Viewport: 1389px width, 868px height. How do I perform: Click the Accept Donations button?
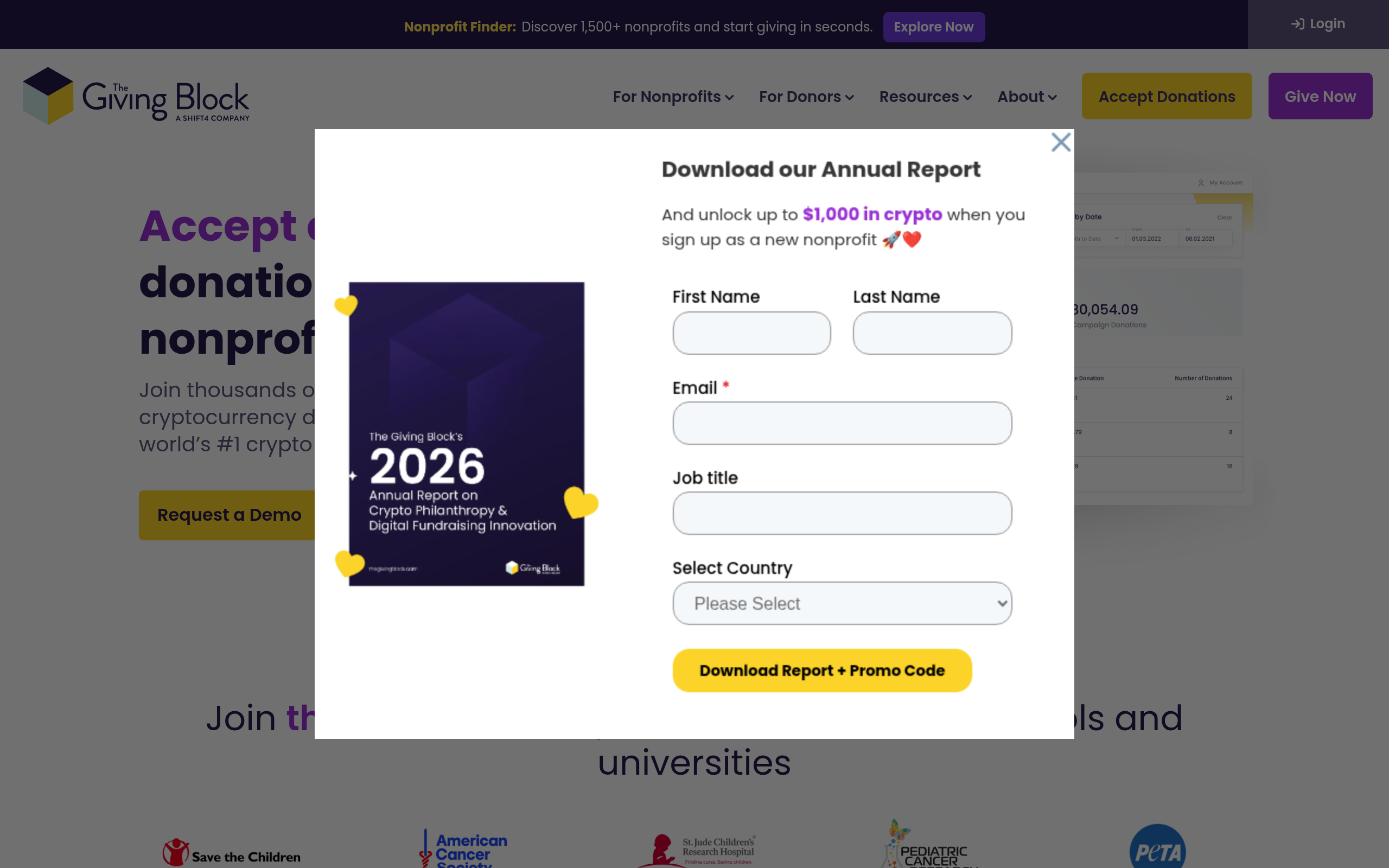(x=1167, y=96)
